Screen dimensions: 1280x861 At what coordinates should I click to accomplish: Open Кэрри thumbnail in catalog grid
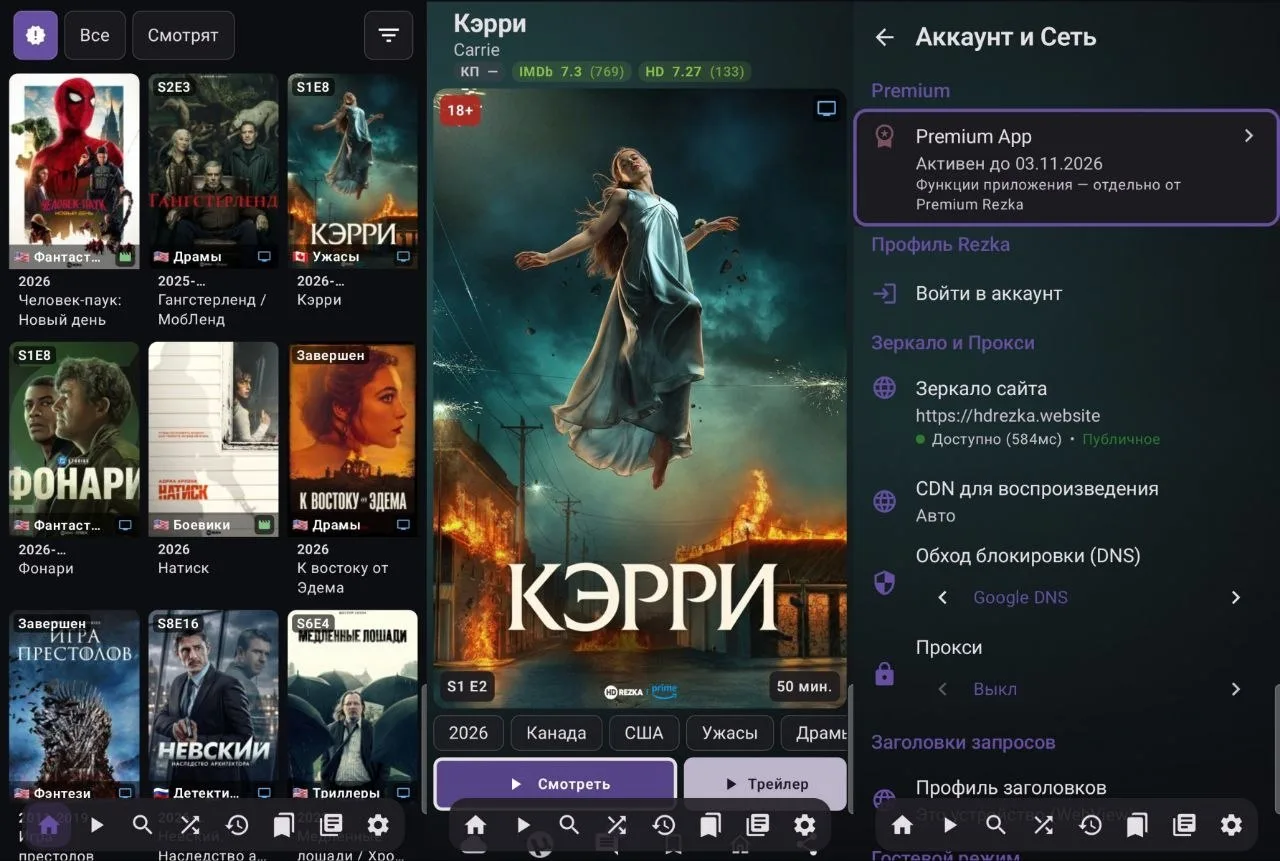(x=352, y=171)
